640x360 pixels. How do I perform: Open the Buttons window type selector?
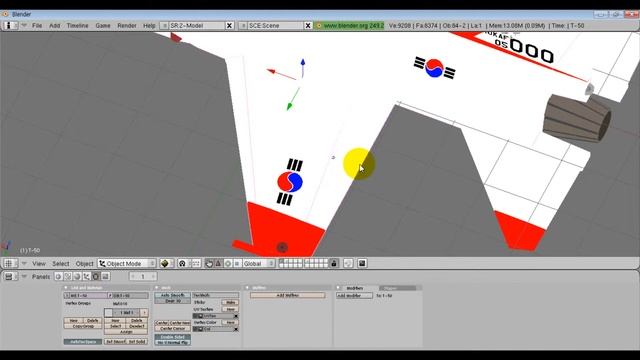11,276
